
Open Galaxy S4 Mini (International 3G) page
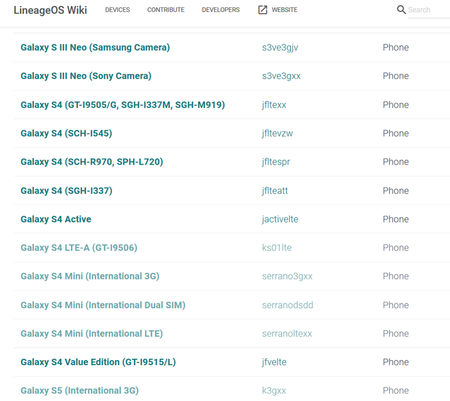[90, 276]
